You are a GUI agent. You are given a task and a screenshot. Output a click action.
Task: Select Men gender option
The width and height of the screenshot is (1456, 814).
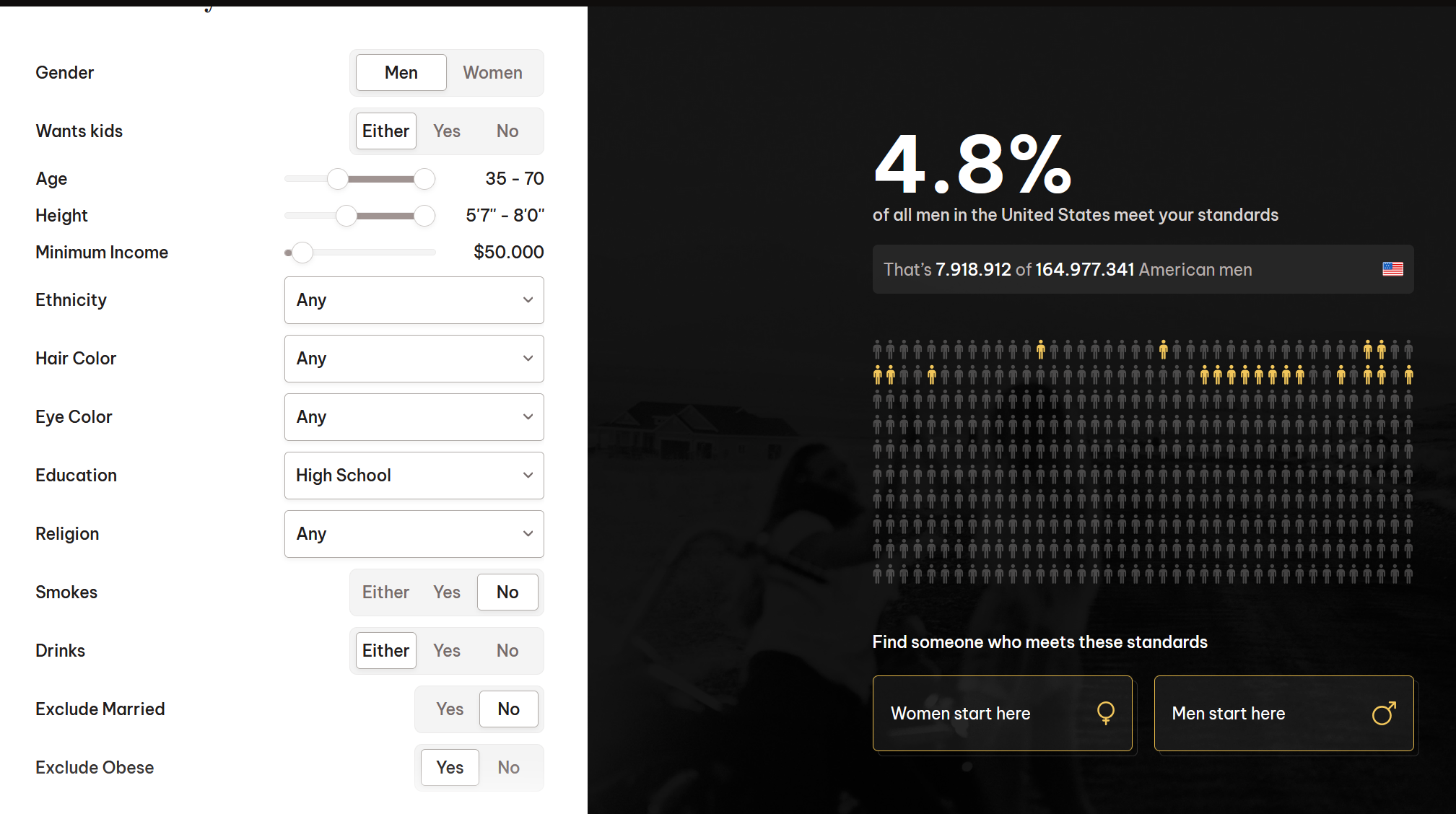pos(401,73)
